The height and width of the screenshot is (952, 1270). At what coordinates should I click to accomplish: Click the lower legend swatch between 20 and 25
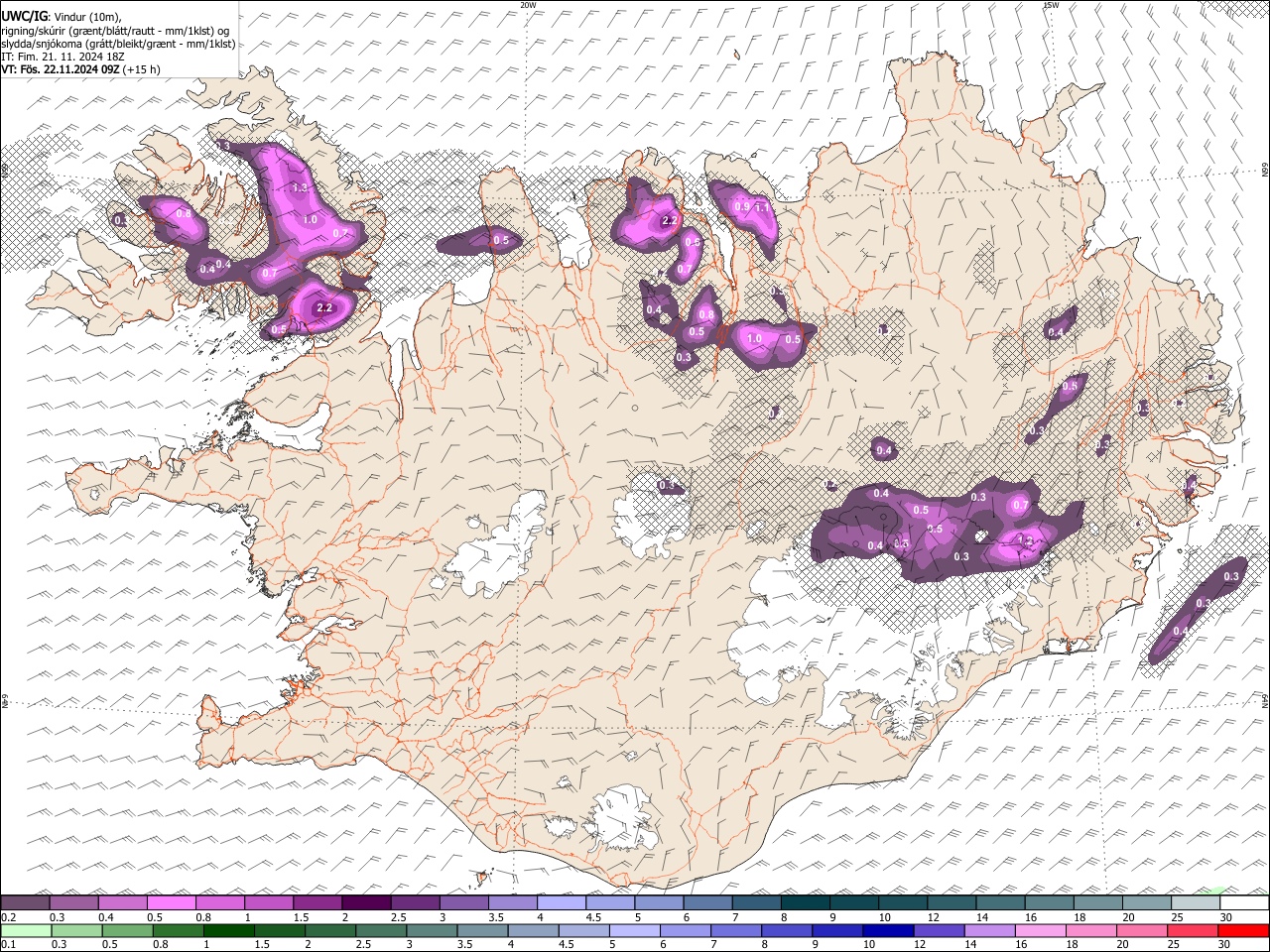(1142, 930)
